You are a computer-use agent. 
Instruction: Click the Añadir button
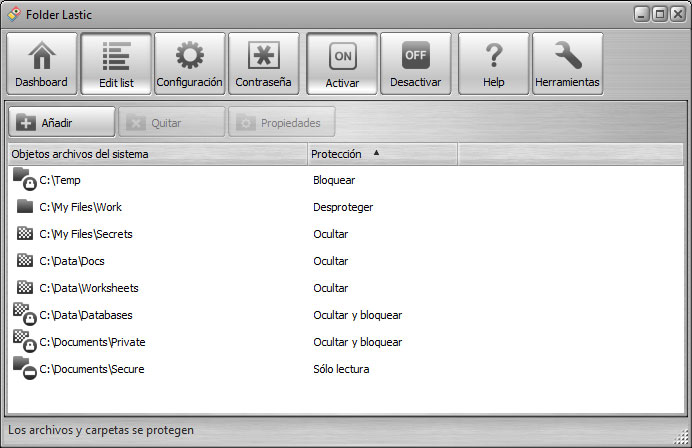point(62,122)
